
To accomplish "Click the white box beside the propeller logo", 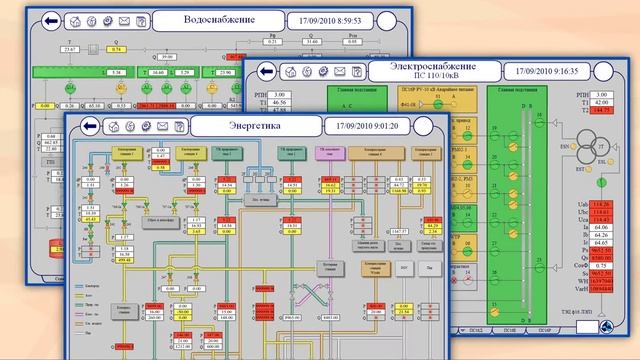I will (587, 327).
